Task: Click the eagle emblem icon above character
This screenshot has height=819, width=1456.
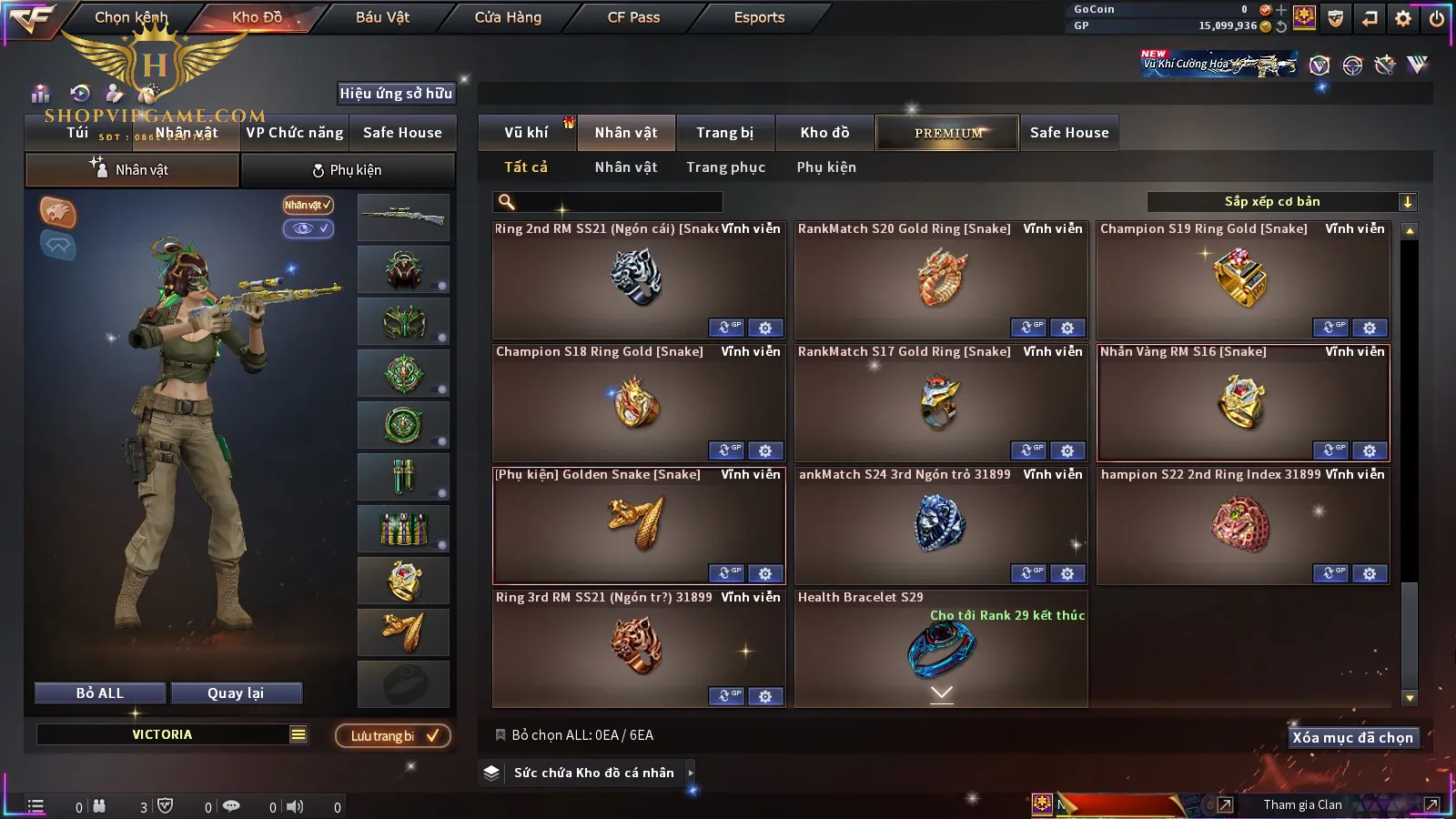Action: point(57,212)
